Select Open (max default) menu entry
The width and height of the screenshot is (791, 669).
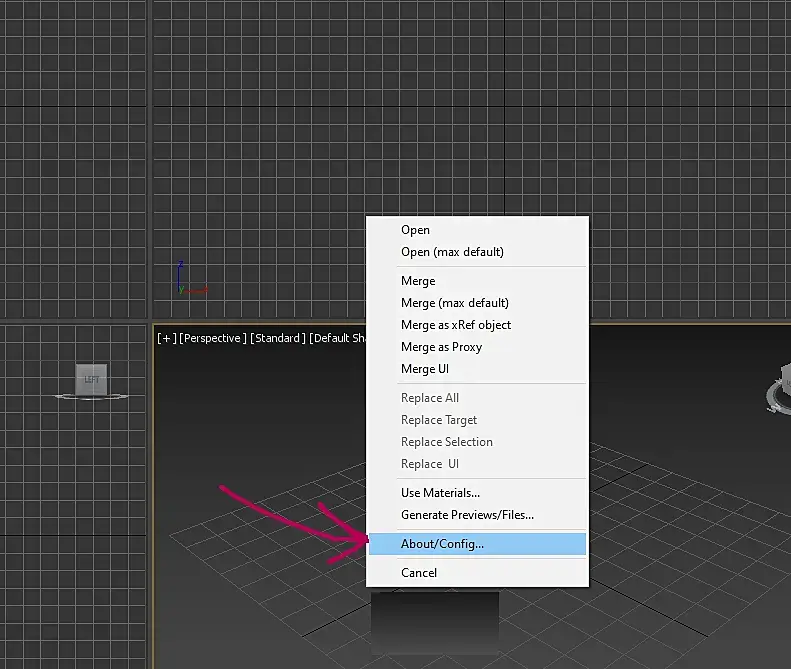pos(477,252)
